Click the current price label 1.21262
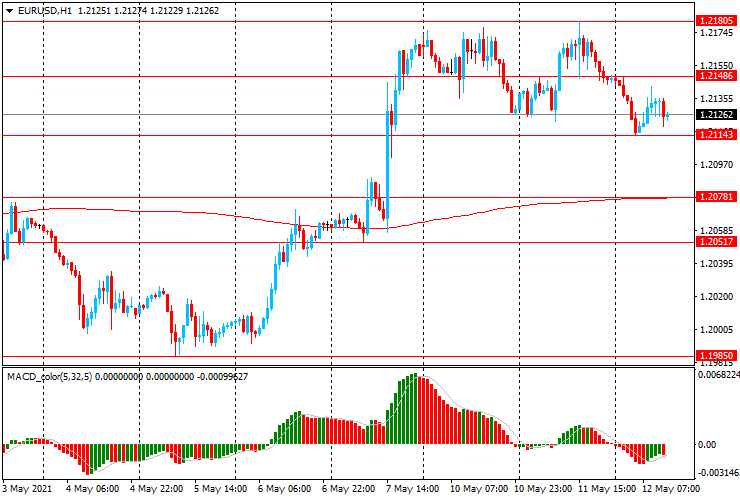740x500 pixels. click(716, 115)
